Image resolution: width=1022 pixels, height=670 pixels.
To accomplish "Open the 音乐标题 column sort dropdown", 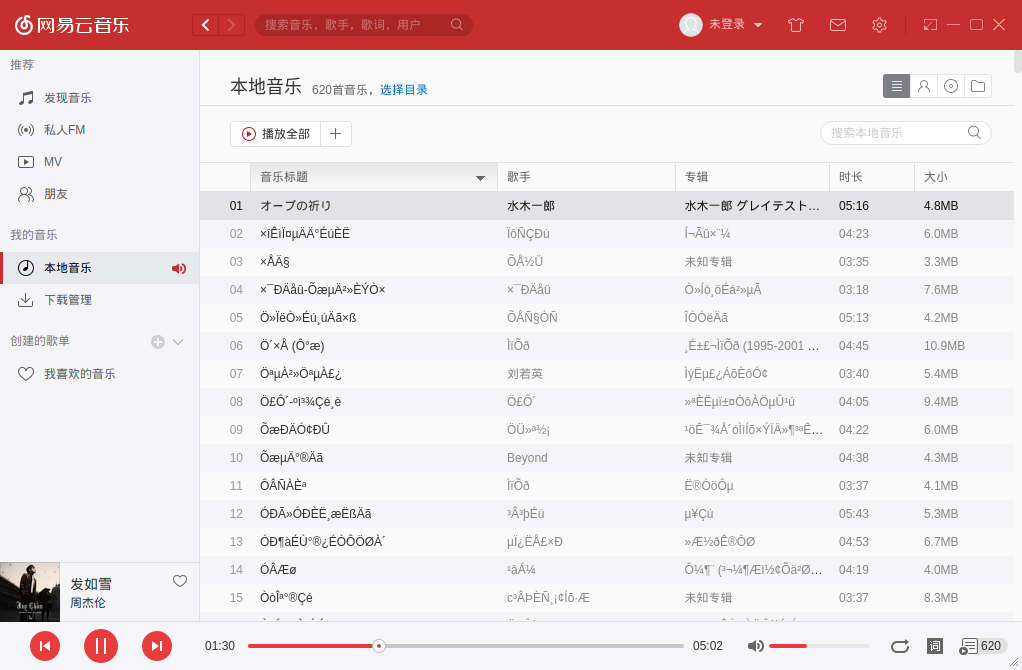I will click(480, 177).
